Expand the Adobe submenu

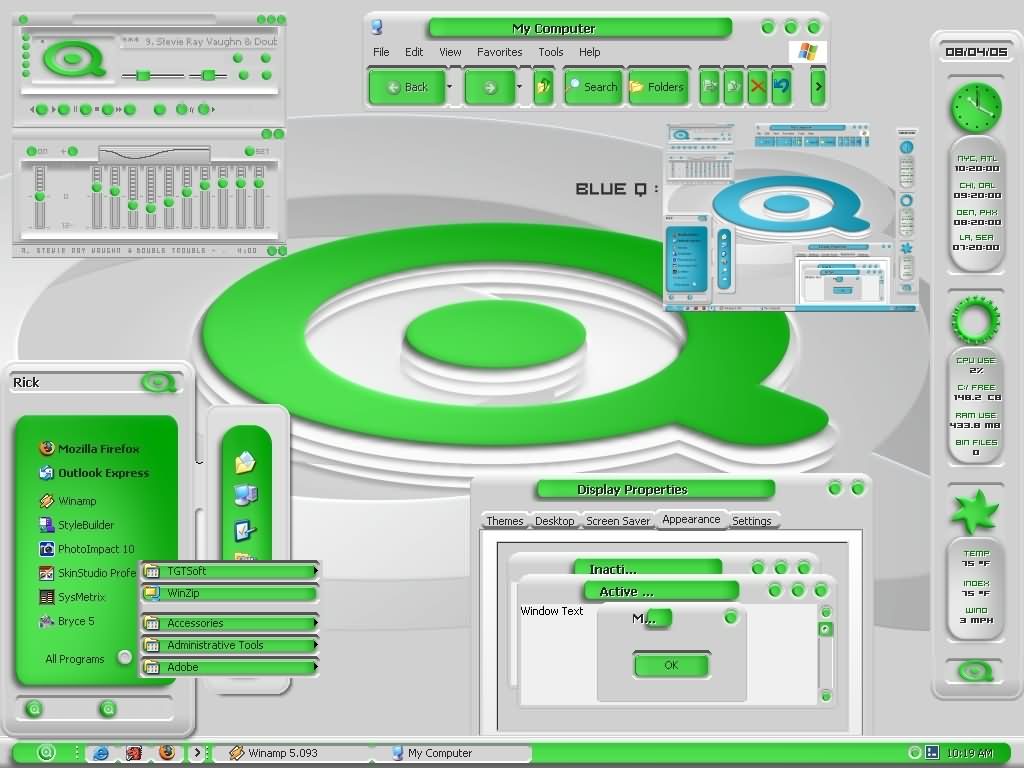click(230, 667)
